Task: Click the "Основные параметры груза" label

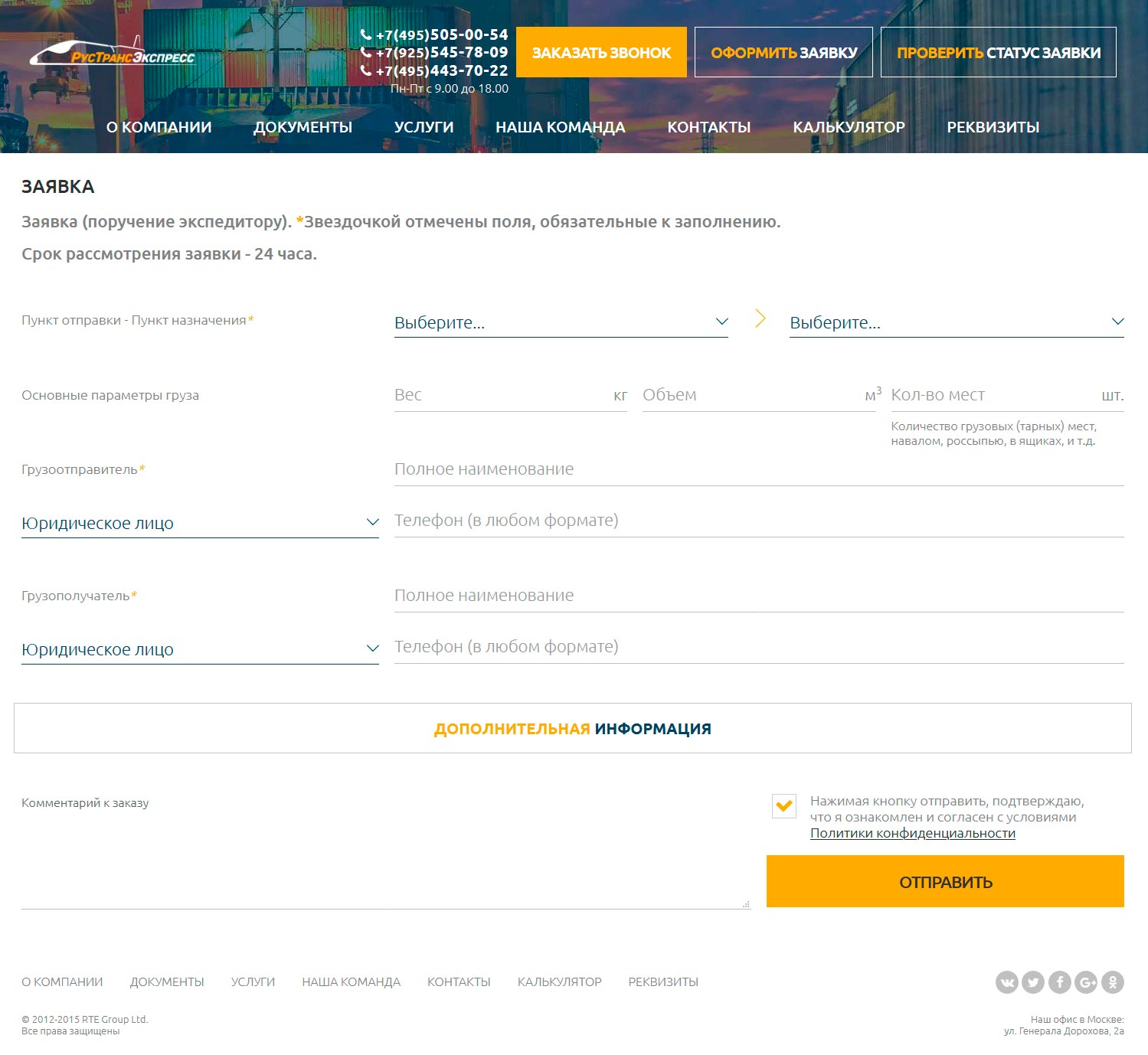Action: [x=110, y=395]
